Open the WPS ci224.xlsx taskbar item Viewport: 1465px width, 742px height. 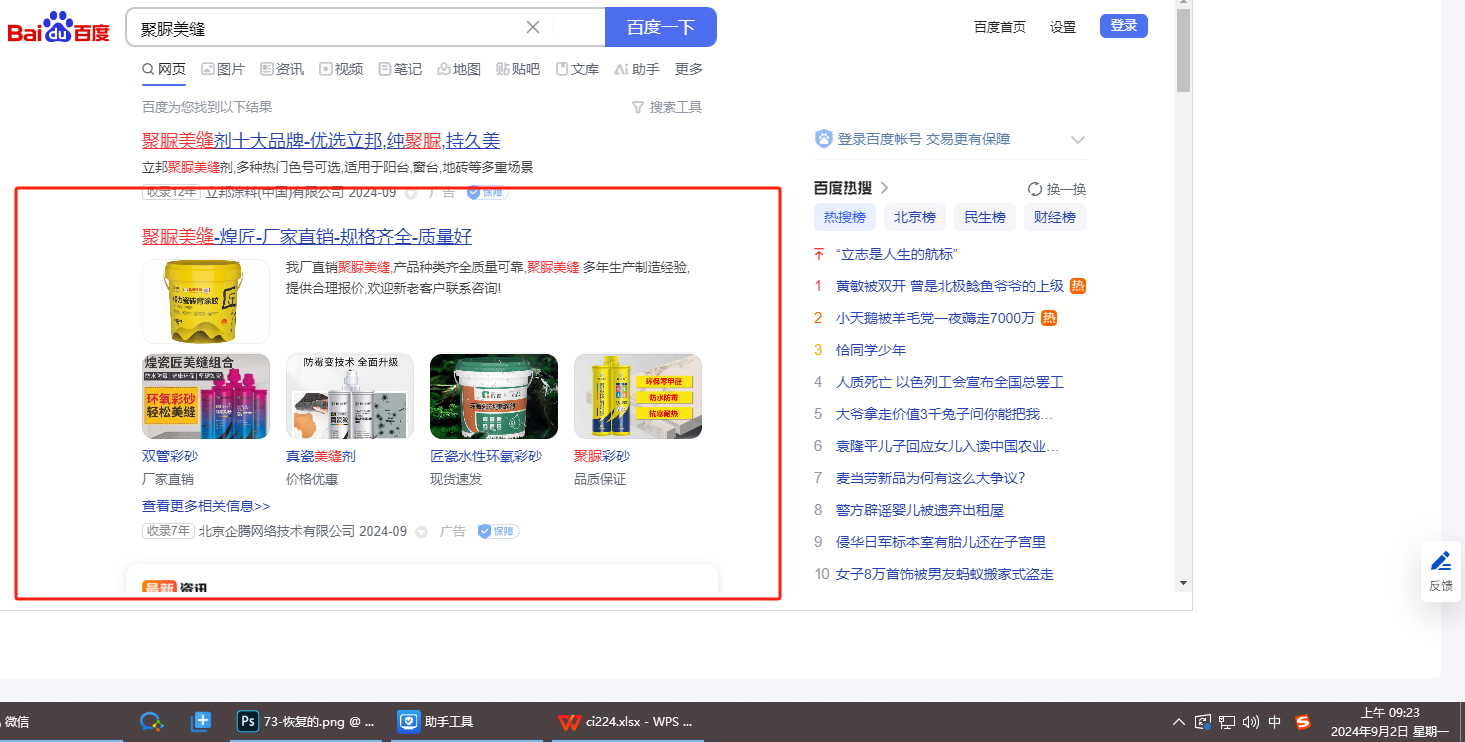click(626, 721)
